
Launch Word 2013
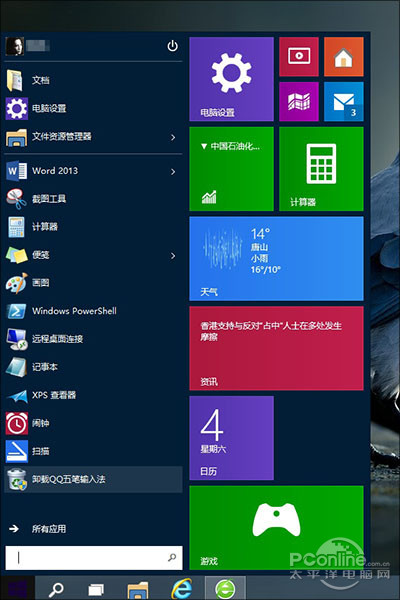[x=93, y=171]
